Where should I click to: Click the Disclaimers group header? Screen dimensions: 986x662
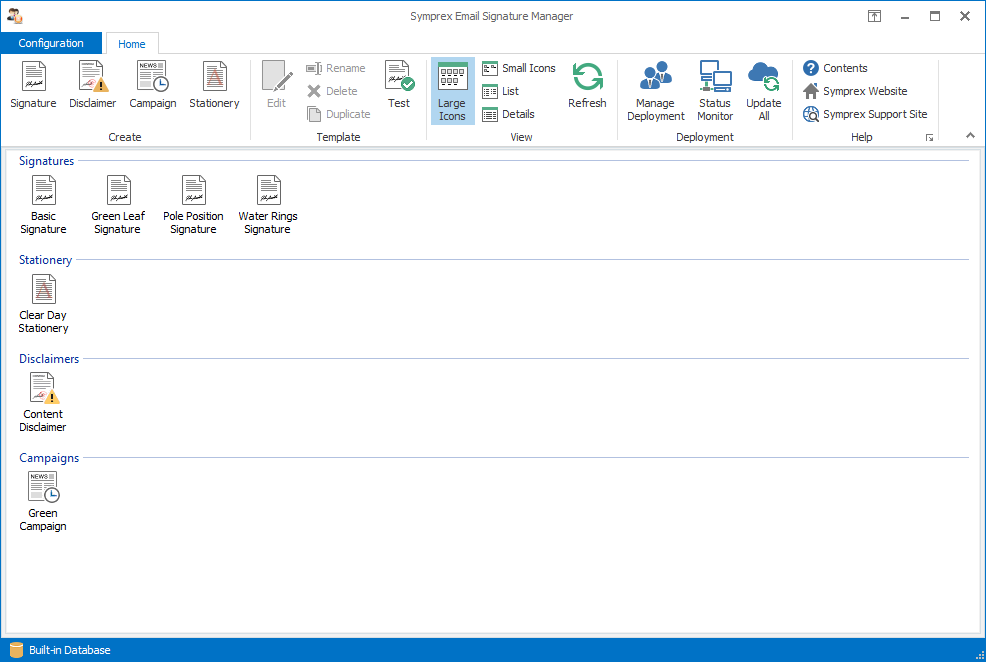[x=49, y=359]
